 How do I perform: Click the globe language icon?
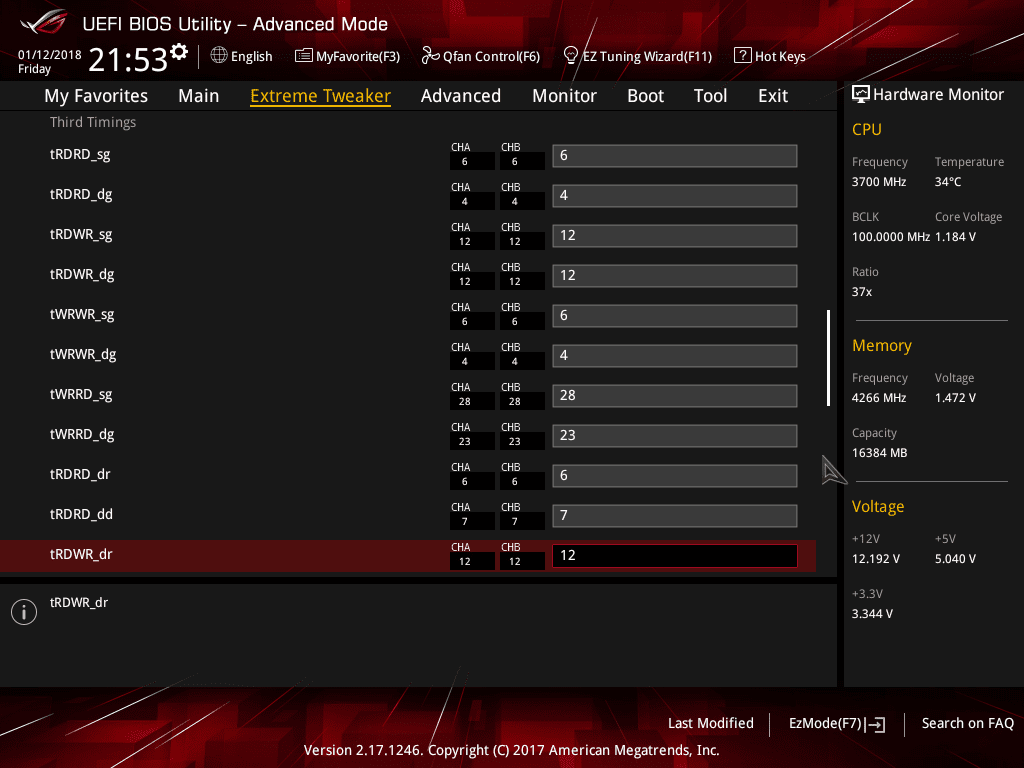pos(219,56)
